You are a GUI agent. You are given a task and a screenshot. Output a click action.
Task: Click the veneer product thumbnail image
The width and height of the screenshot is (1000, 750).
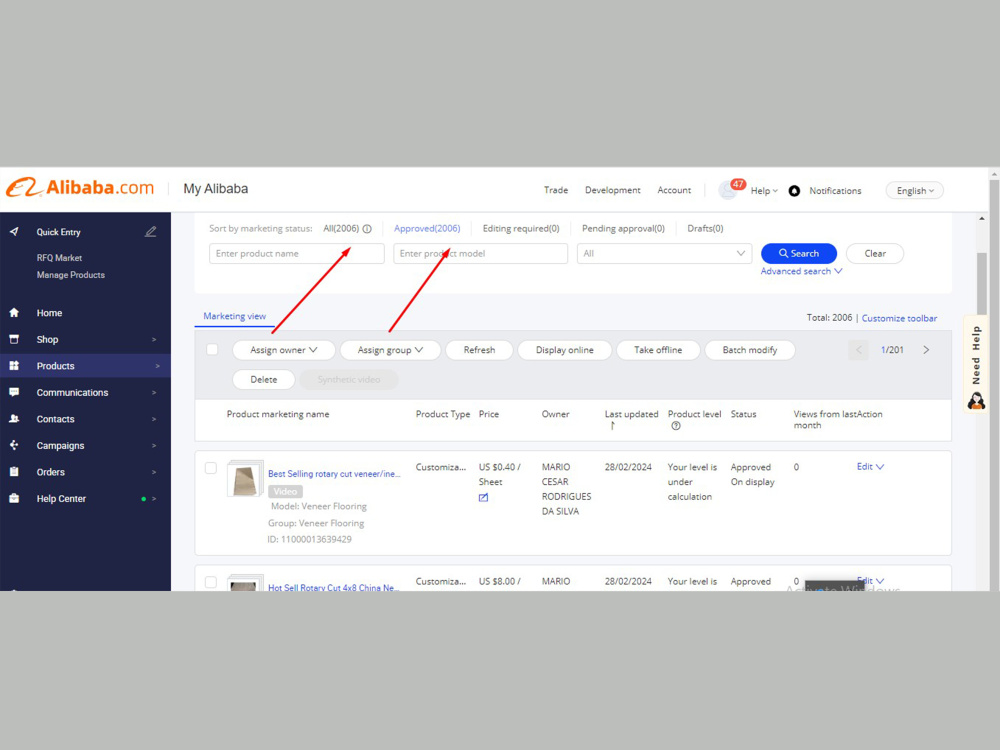click(245, 480)
